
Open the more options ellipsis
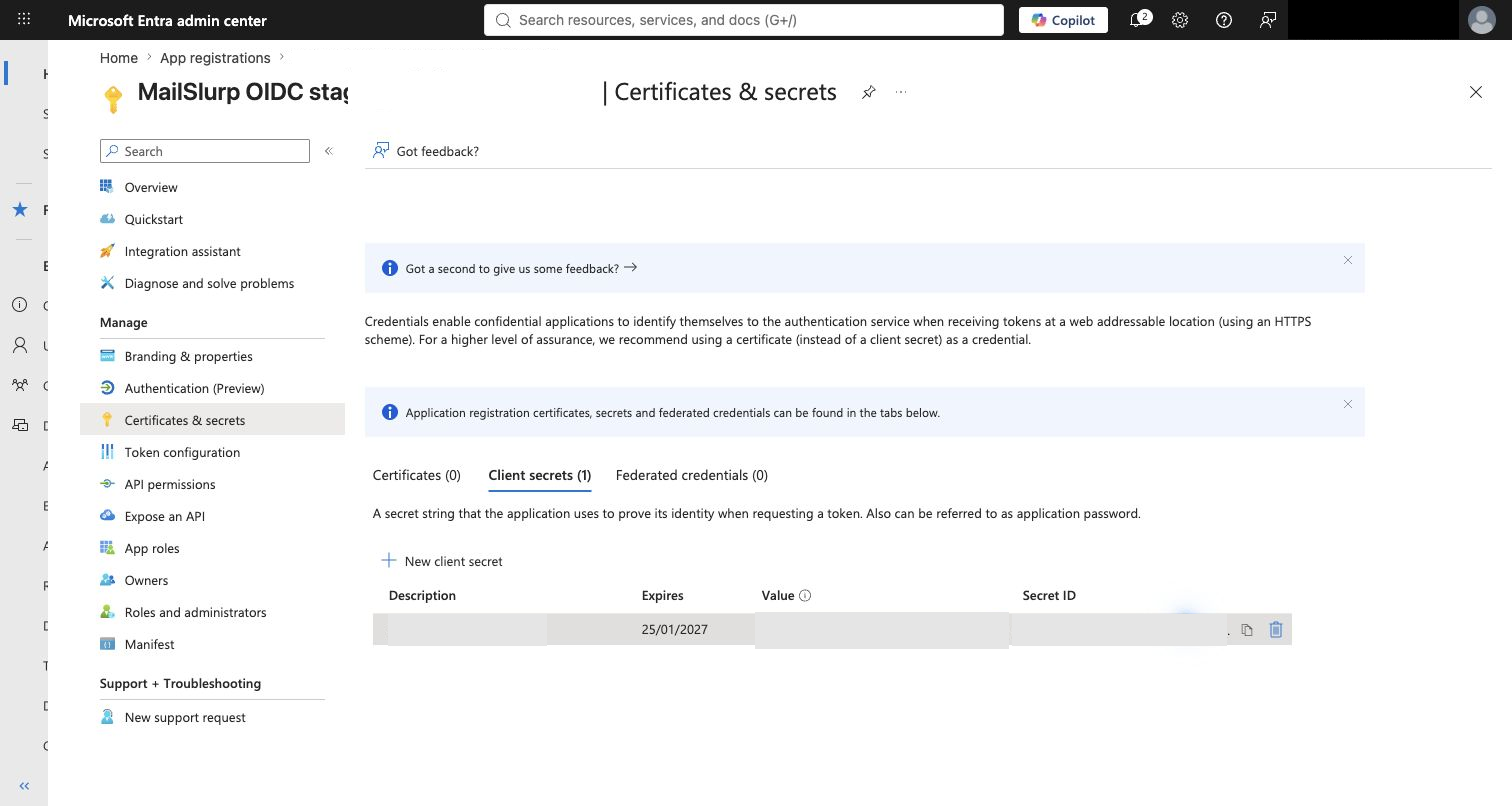click(901, 92)
